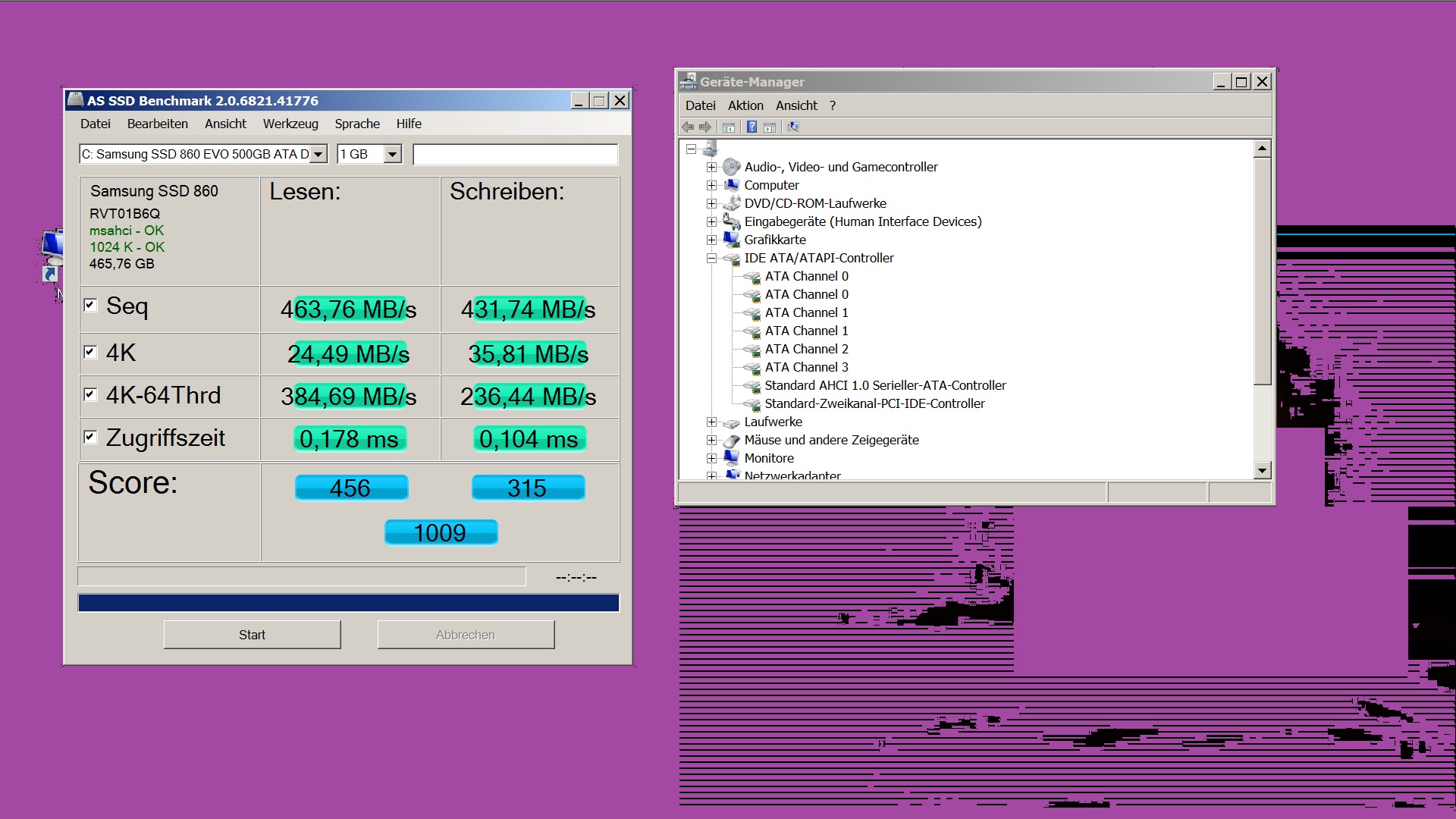Select the root computer node icon in device tree

710,149
